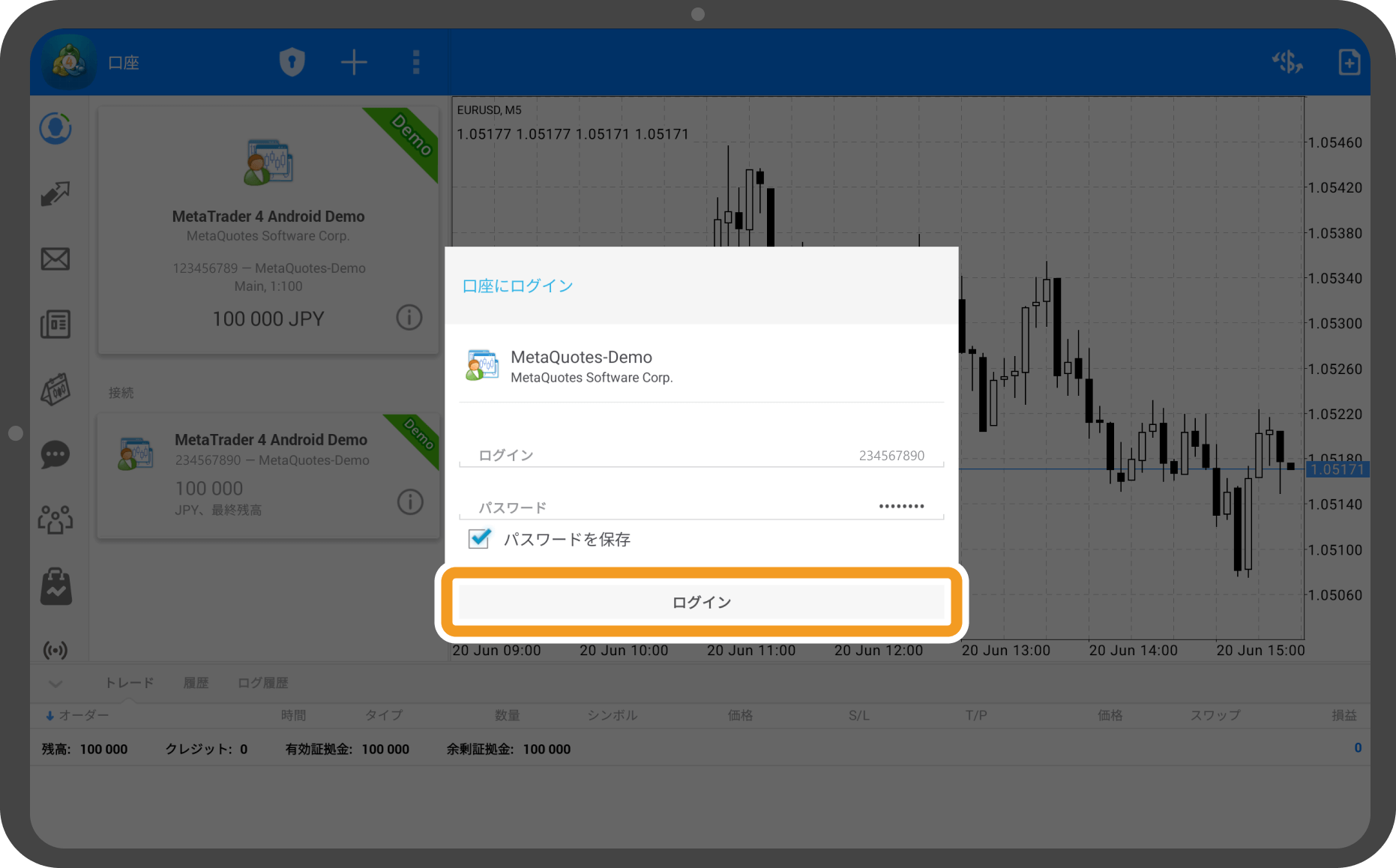The width and height of the screenshot is (1396, 868).
Task: Switch to the ログ履歴 tab
Action: (x=262, y=683)
